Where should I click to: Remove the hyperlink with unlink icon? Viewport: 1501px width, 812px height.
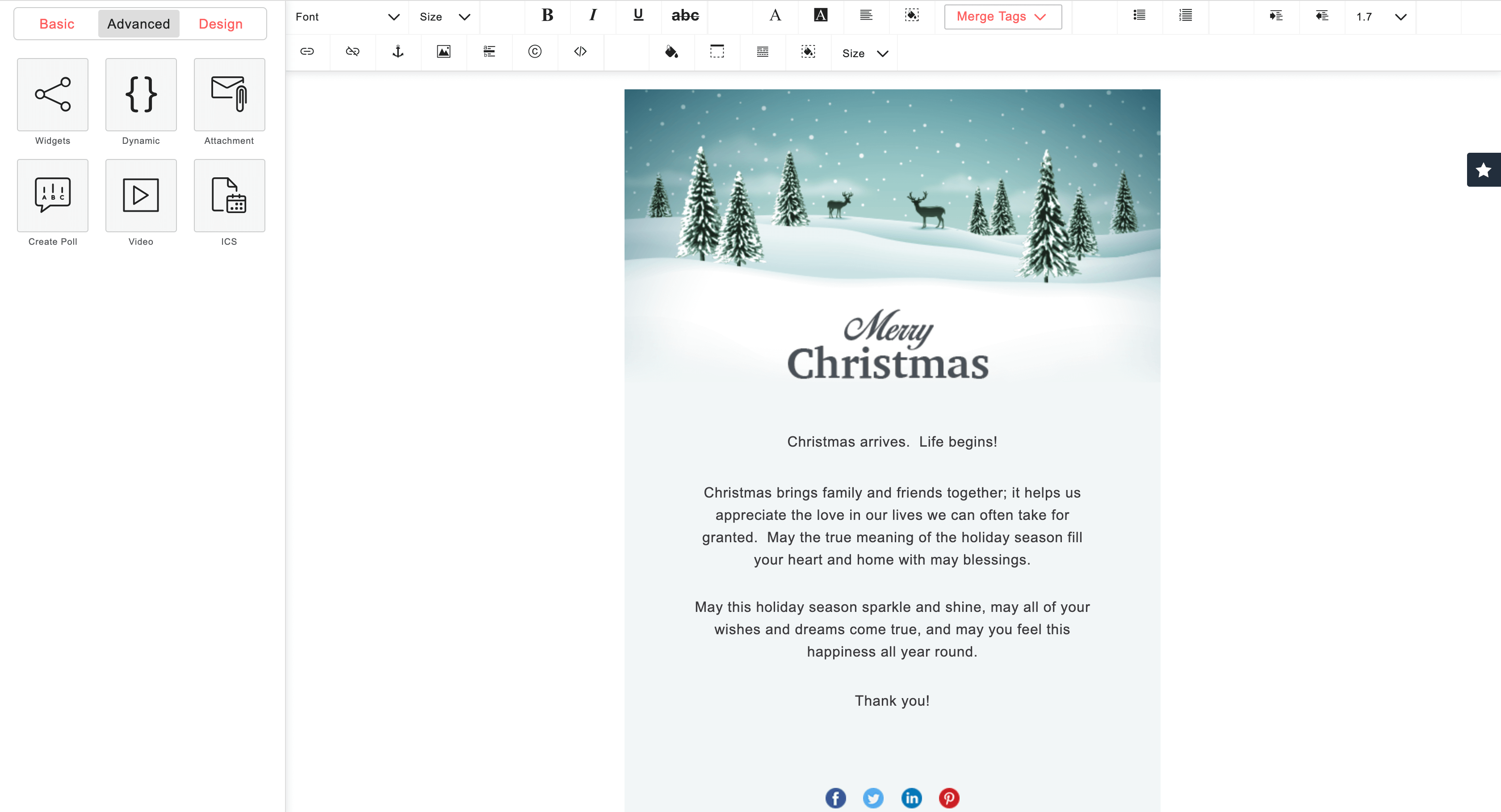point(352,52)
